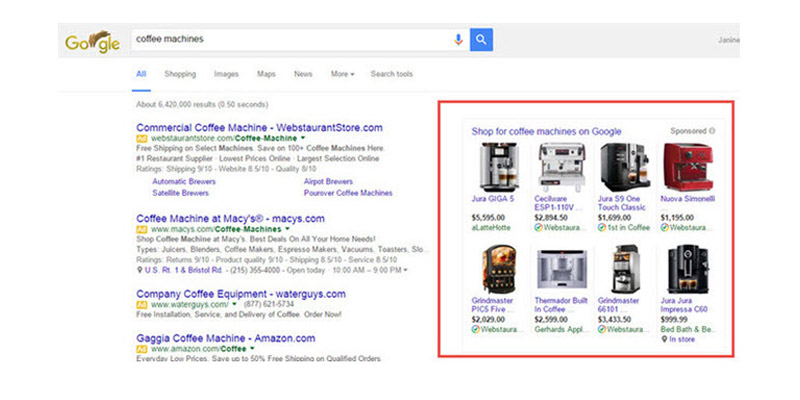Follow the Satellite Brewers sitelink
This screenshot has width=800, height=400.
181,193
